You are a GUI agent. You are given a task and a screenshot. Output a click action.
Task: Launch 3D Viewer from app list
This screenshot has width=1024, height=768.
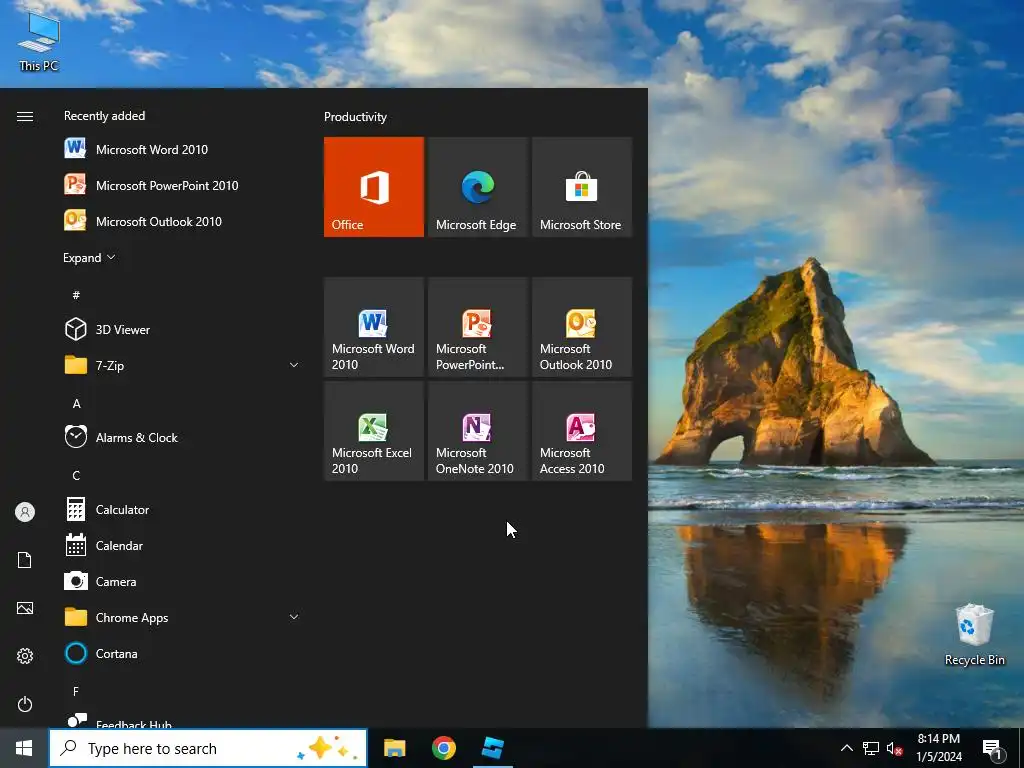[183, 329]
